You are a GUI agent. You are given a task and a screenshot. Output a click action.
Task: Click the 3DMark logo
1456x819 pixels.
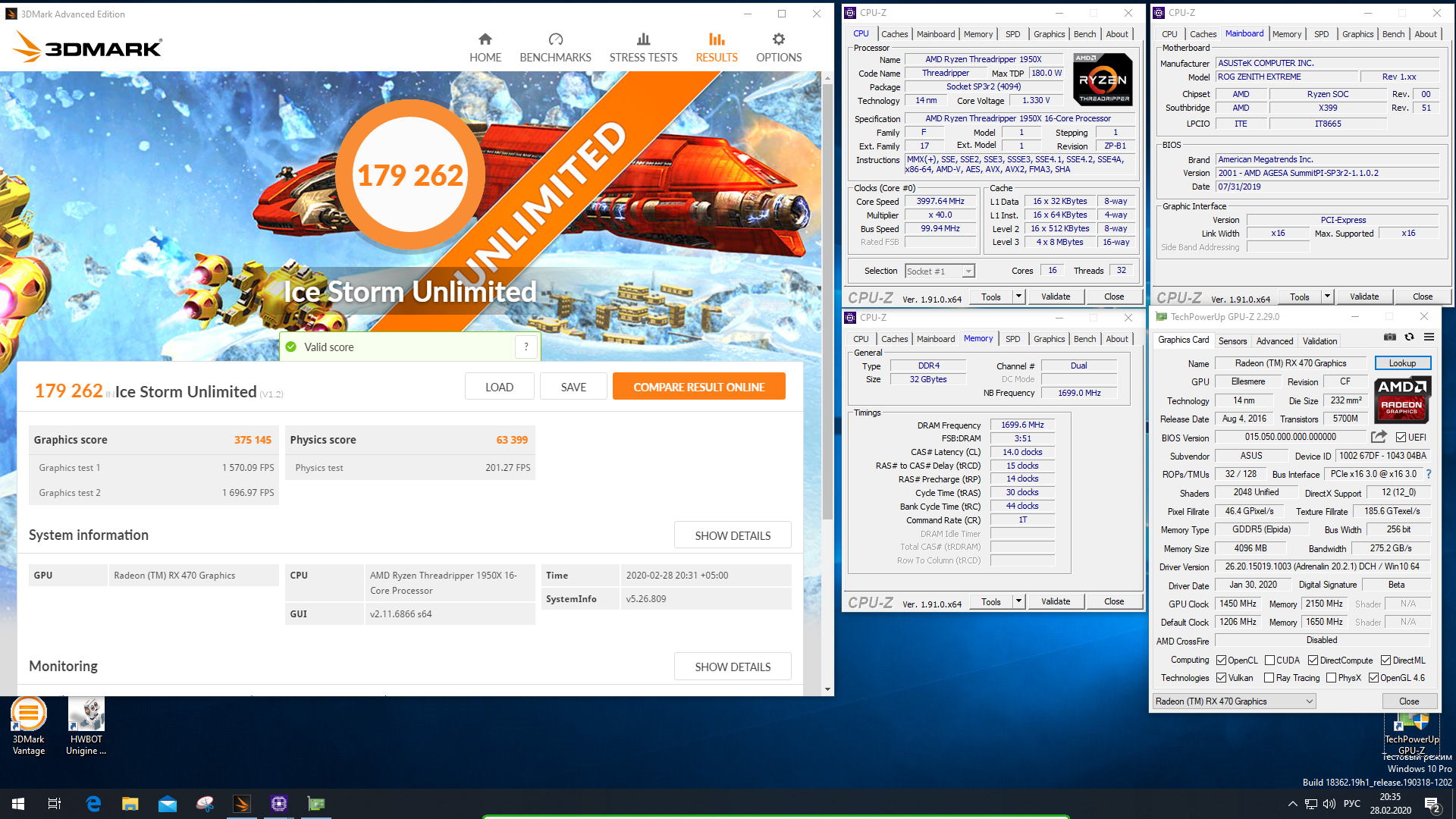pos(87,47)
